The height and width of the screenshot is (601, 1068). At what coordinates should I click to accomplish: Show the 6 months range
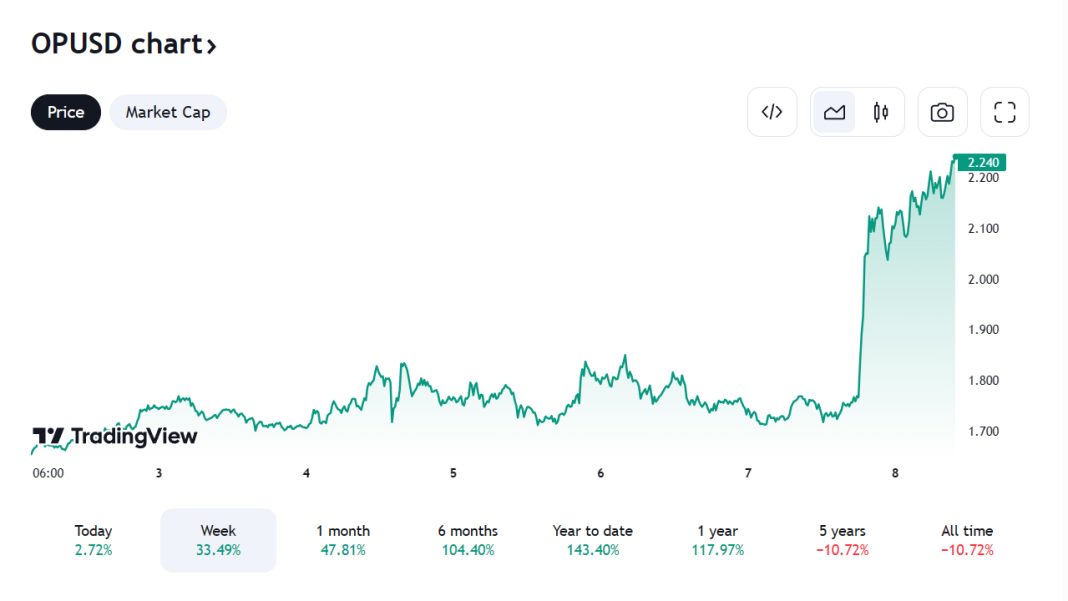(x=468, y=540)
